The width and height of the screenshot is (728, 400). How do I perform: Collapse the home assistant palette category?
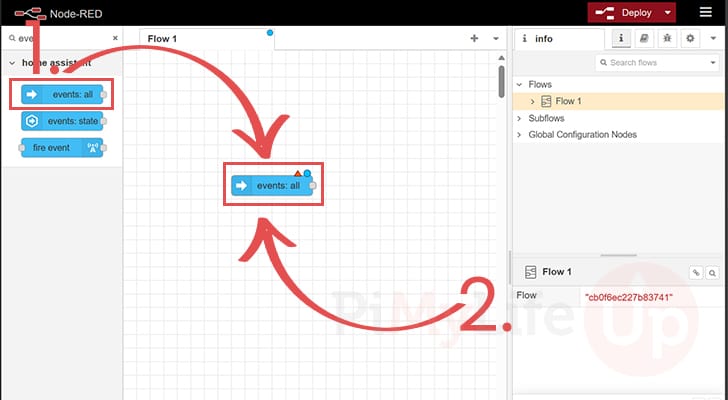coord(12,63)
